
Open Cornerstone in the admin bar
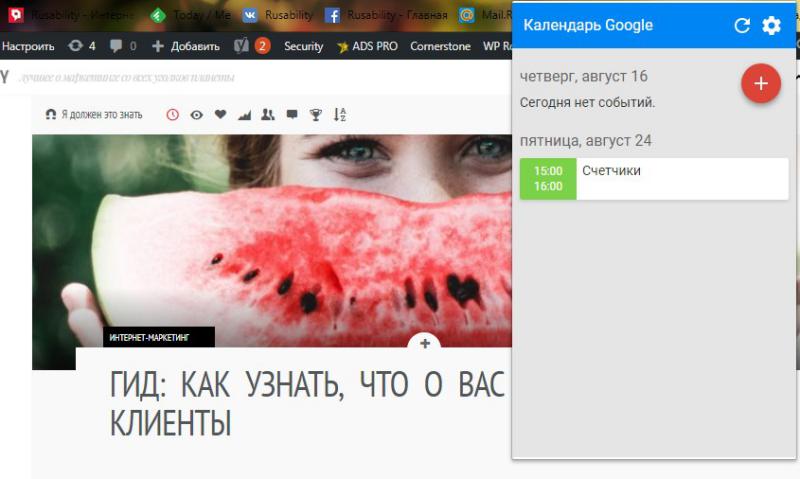coord(440,46)
